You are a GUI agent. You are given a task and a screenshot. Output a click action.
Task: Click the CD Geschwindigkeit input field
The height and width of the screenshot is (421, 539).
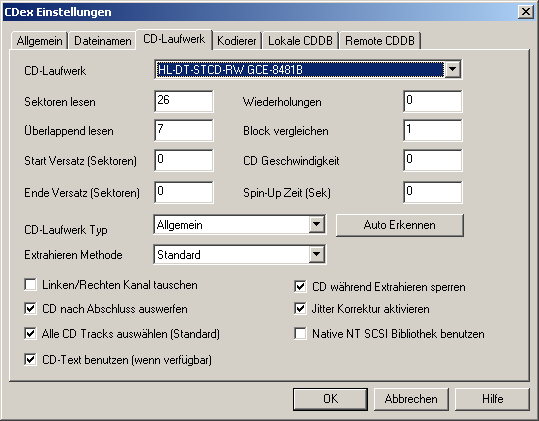(x=432, y=160)
